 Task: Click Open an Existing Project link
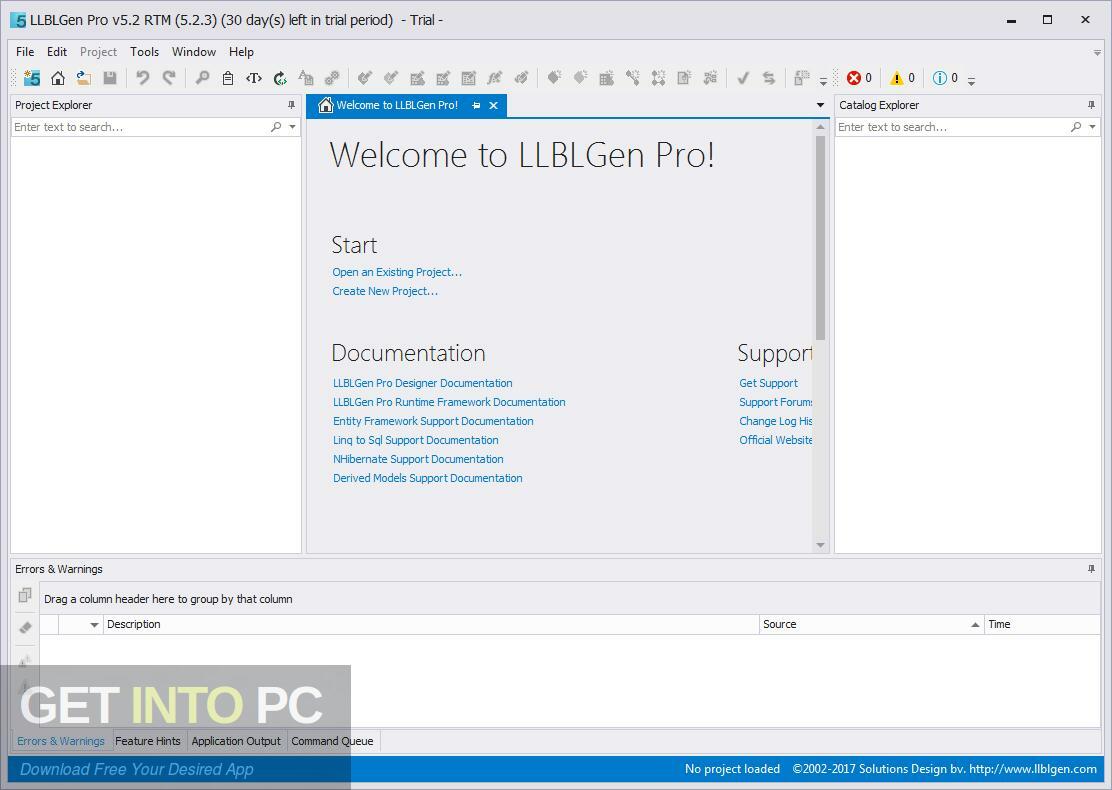[397, 272]
